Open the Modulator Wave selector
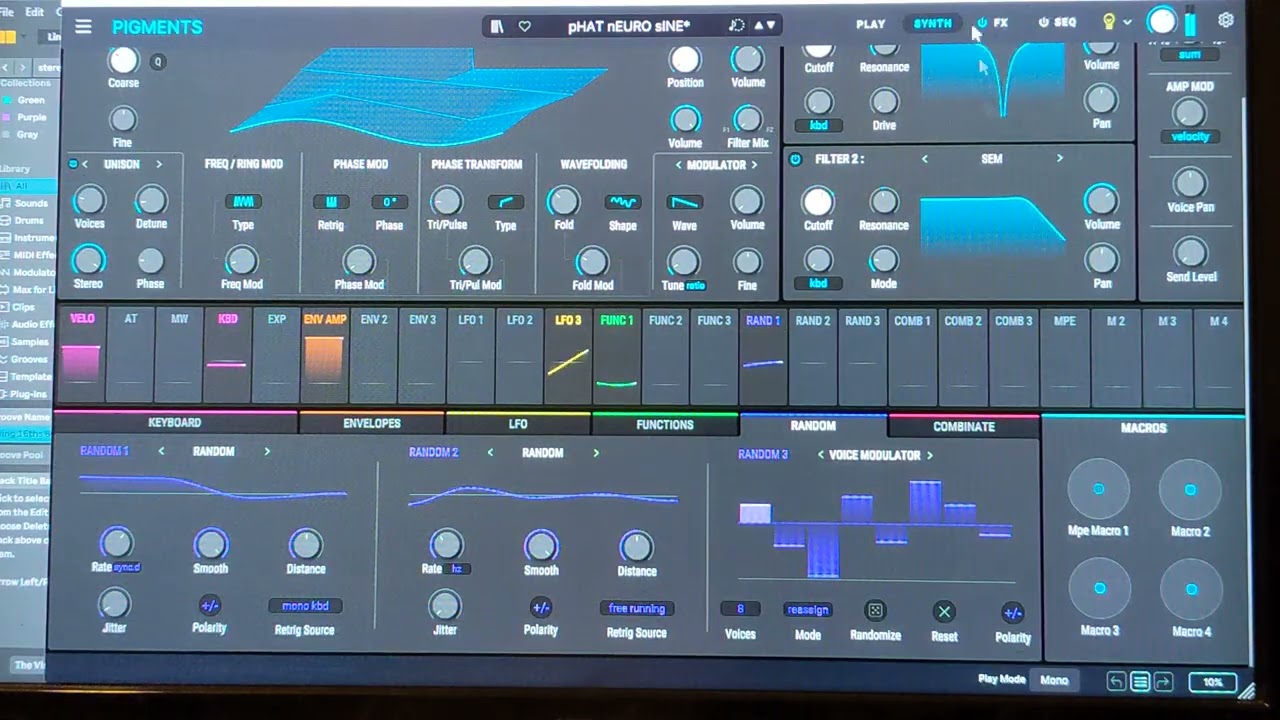 [x=684, y=202]
